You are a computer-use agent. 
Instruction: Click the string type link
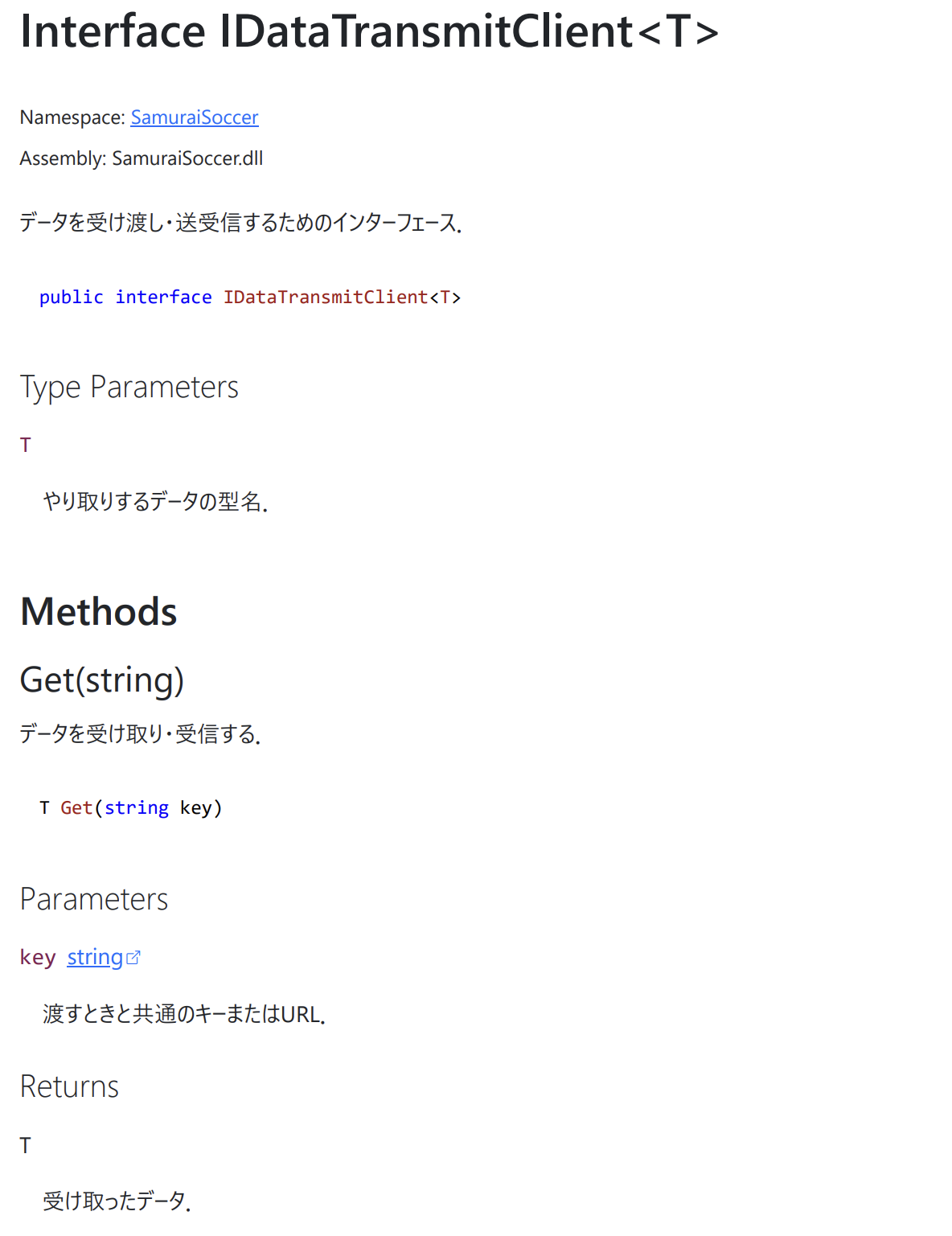click(x=95, y=957)
